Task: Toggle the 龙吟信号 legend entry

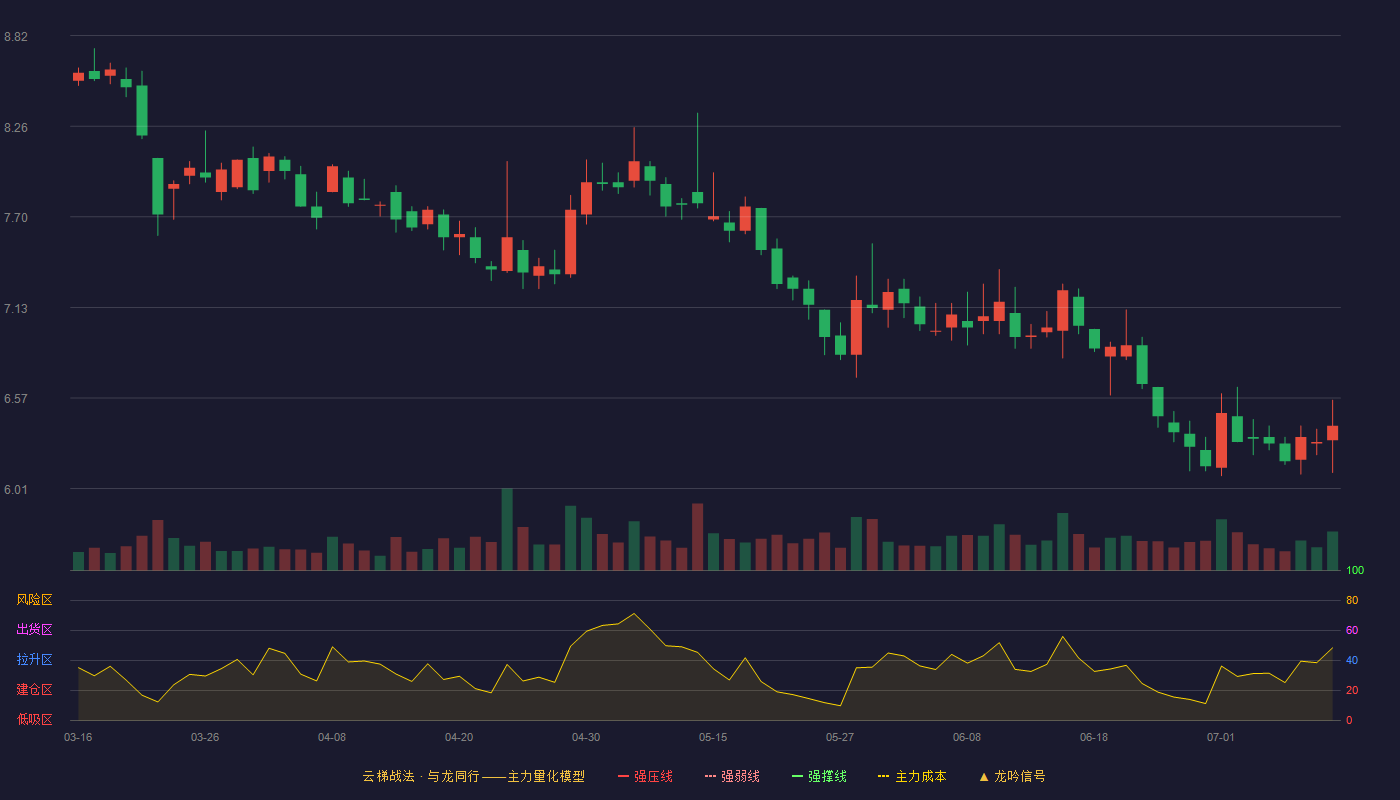Action: point(1012,776)
